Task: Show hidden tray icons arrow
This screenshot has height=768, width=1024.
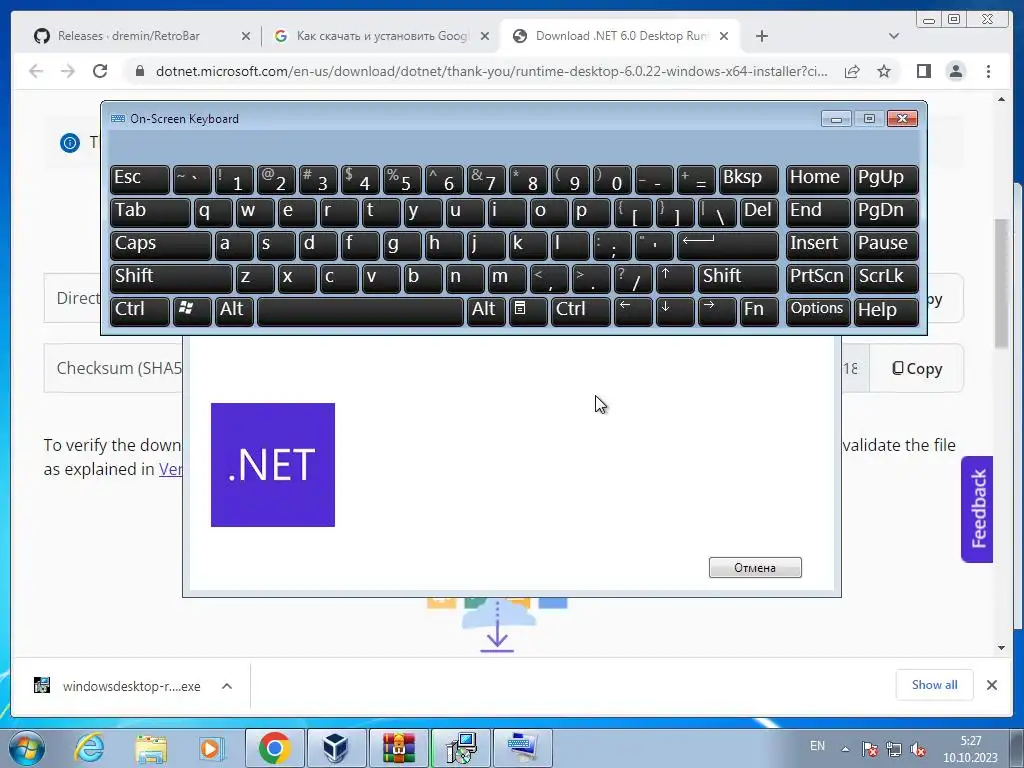Action: (x=845, y=749)
